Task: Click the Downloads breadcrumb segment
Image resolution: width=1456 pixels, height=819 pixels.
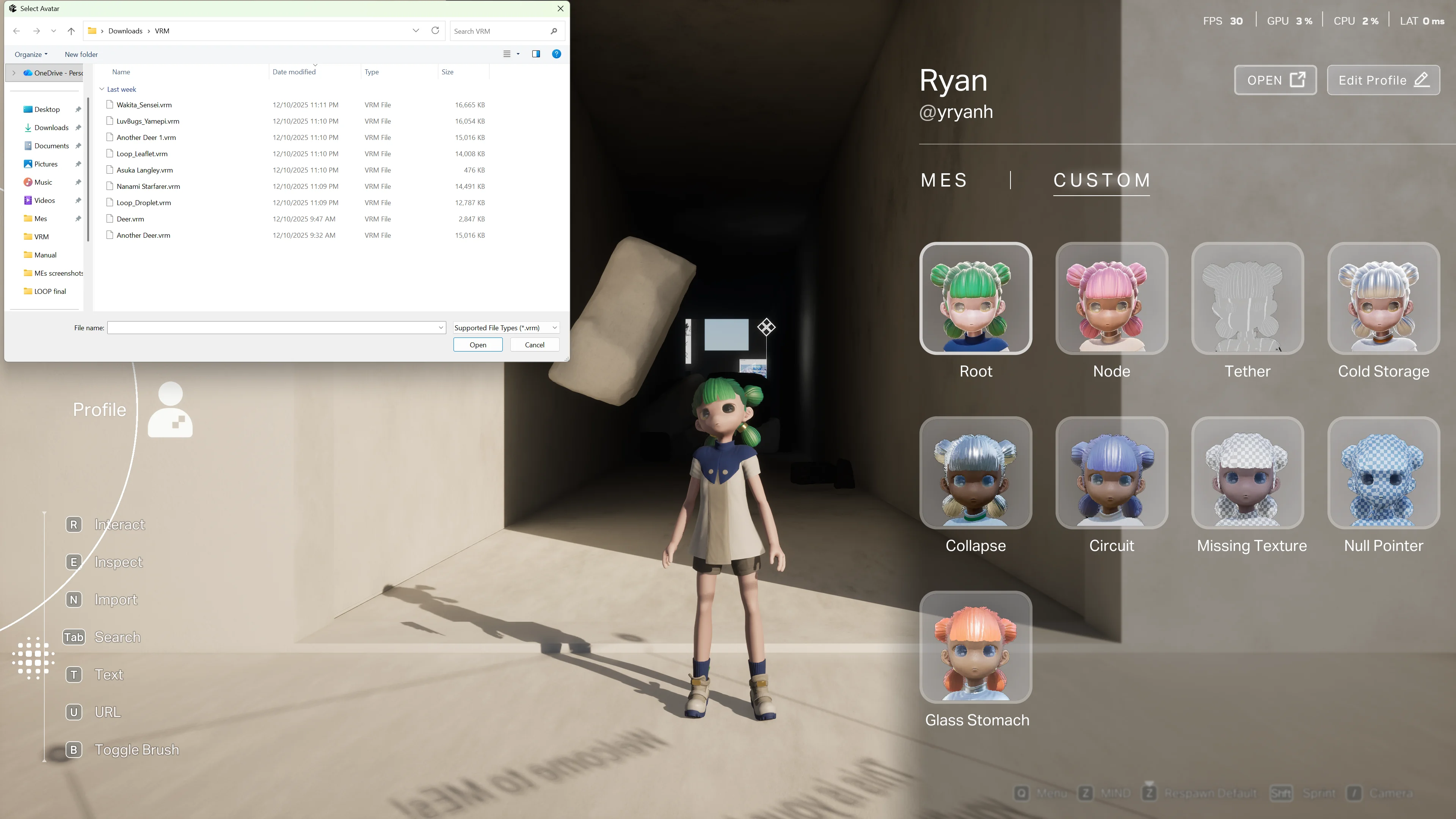Action: [x=126, y=31]
